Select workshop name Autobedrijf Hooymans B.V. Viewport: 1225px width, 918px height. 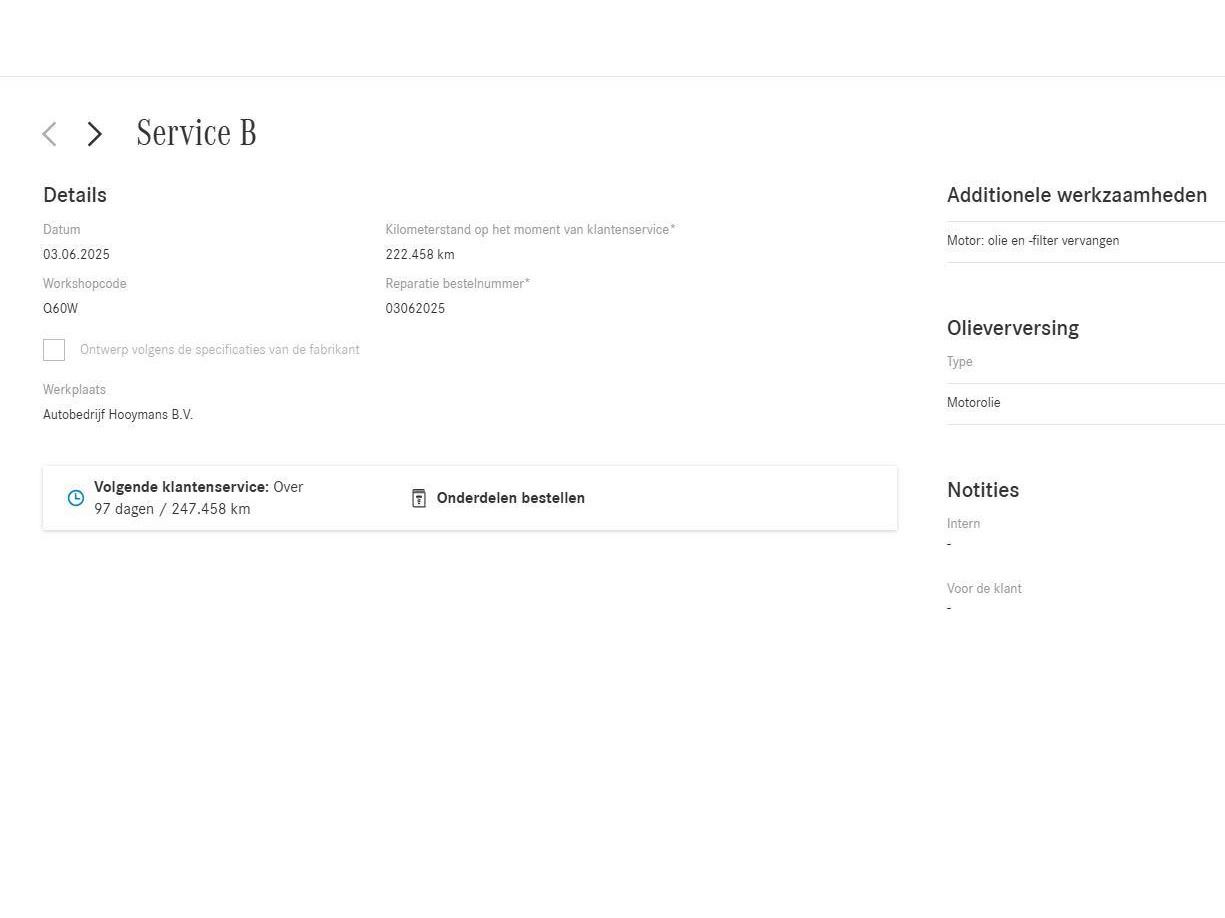[x=118, y=415]
